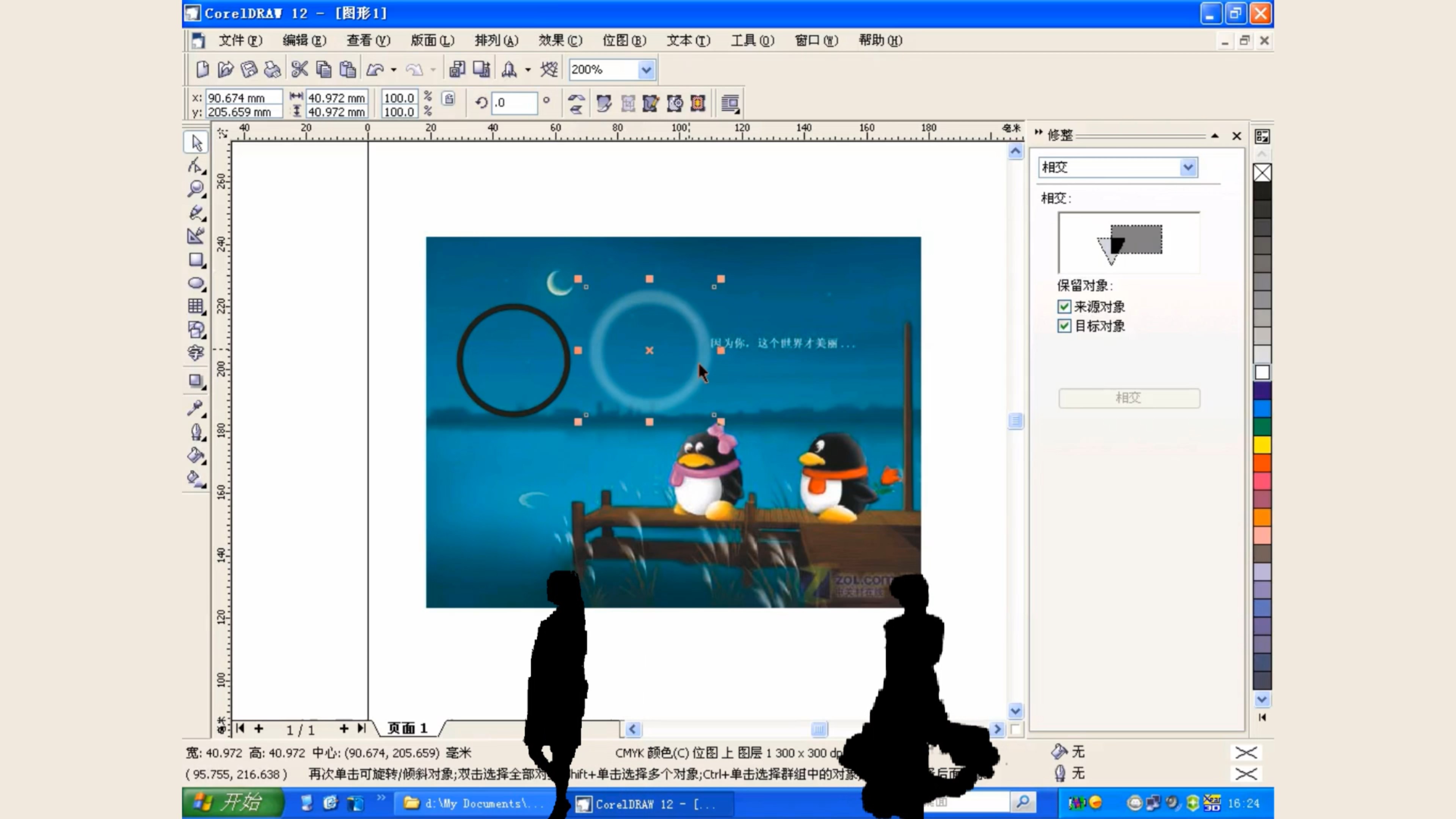Click the New document icon
Image resolution: width=1456 pixels, height=819 pixels.
point(202,69)
